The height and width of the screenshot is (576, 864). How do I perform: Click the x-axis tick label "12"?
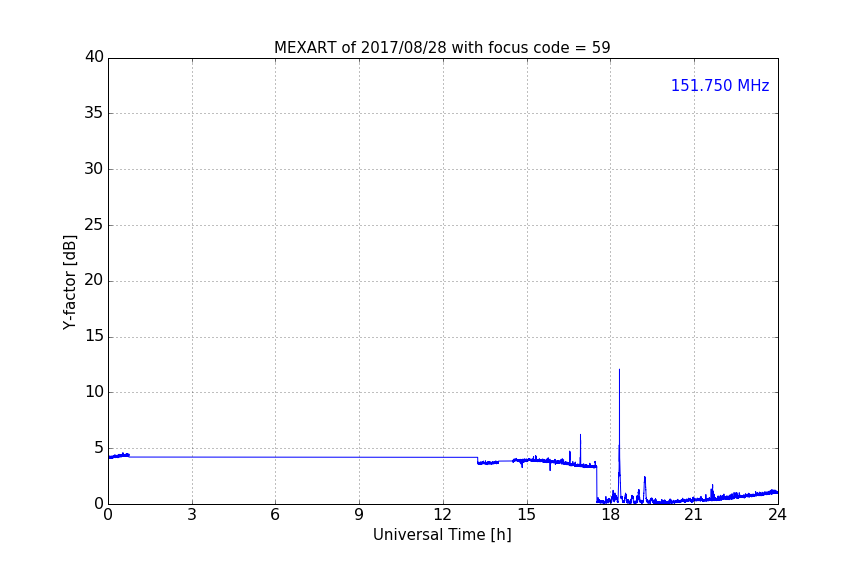[x=443, y=515]
